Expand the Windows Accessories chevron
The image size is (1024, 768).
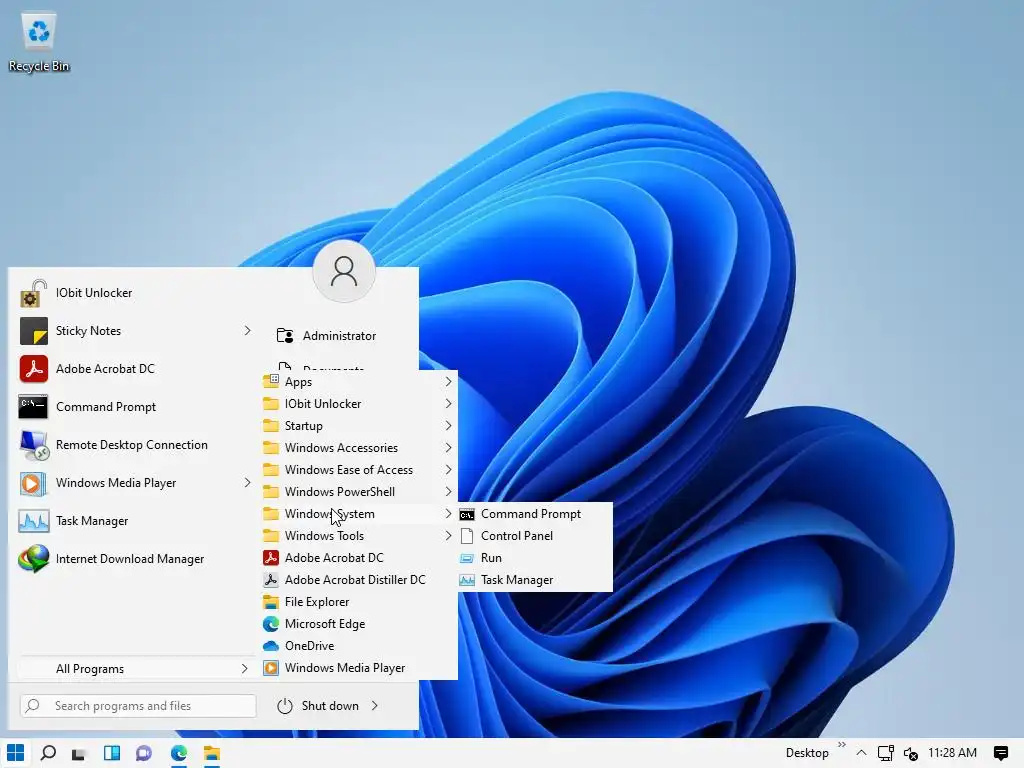click(x=448, y=447)
